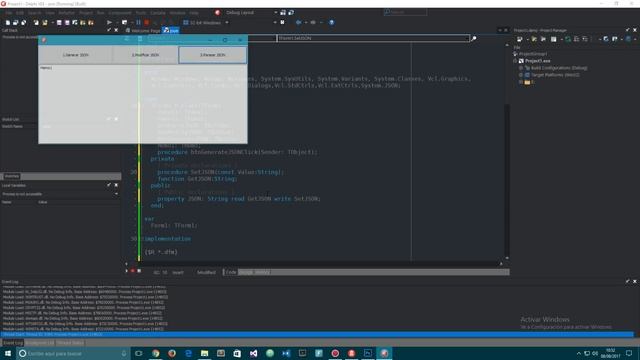
Task: Close the Local Variables panel
Action: [116, 185]
